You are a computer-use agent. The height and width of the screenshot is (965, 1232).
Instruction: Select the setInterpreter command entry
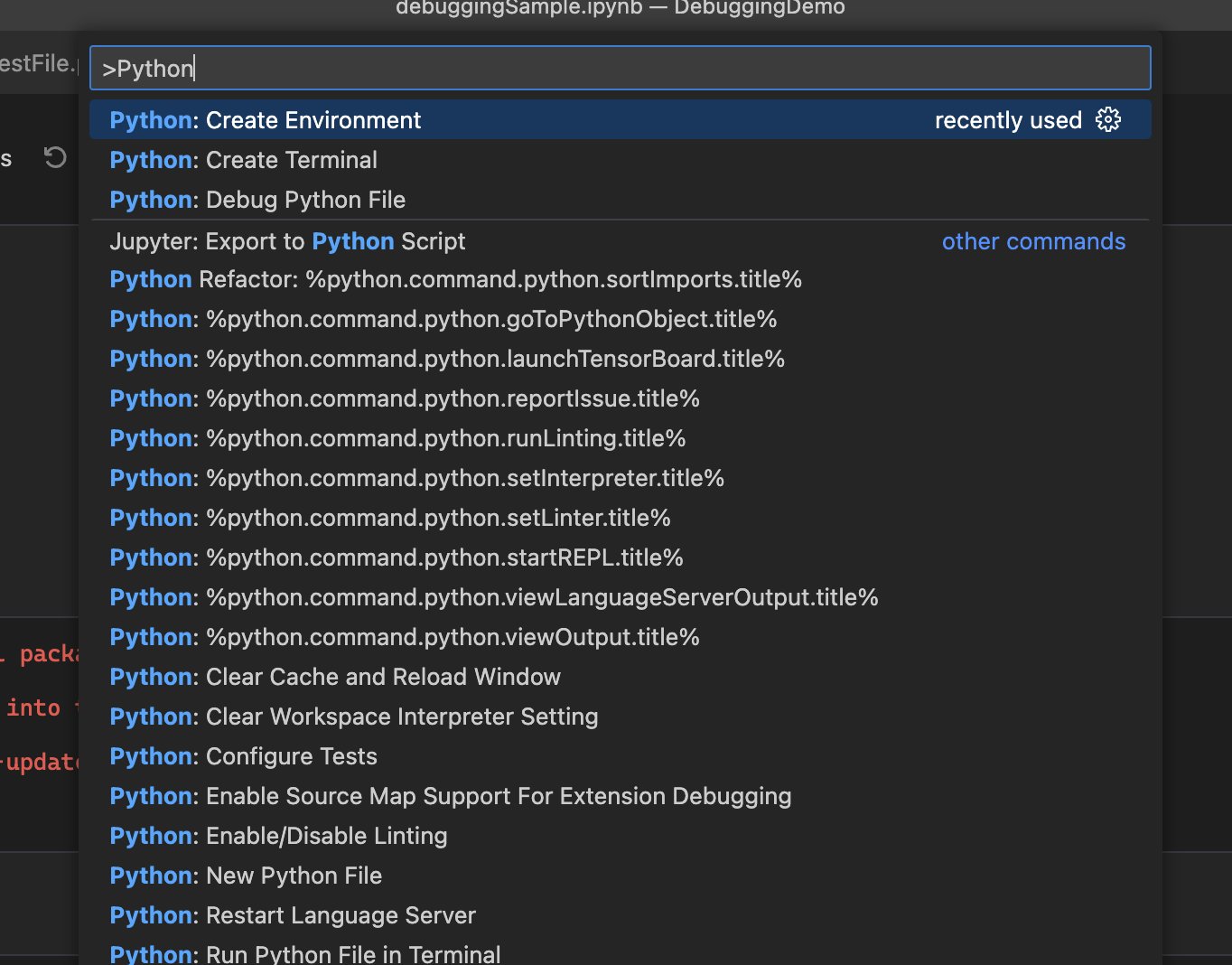coord(416,478)
